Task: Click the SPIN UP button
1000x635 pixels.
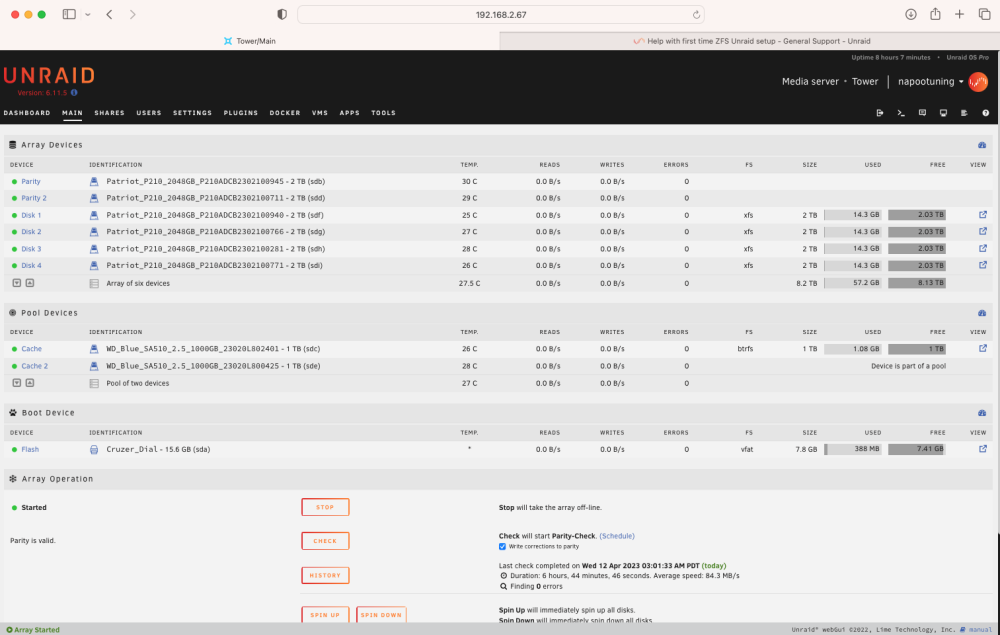Action: pos(325,615)
